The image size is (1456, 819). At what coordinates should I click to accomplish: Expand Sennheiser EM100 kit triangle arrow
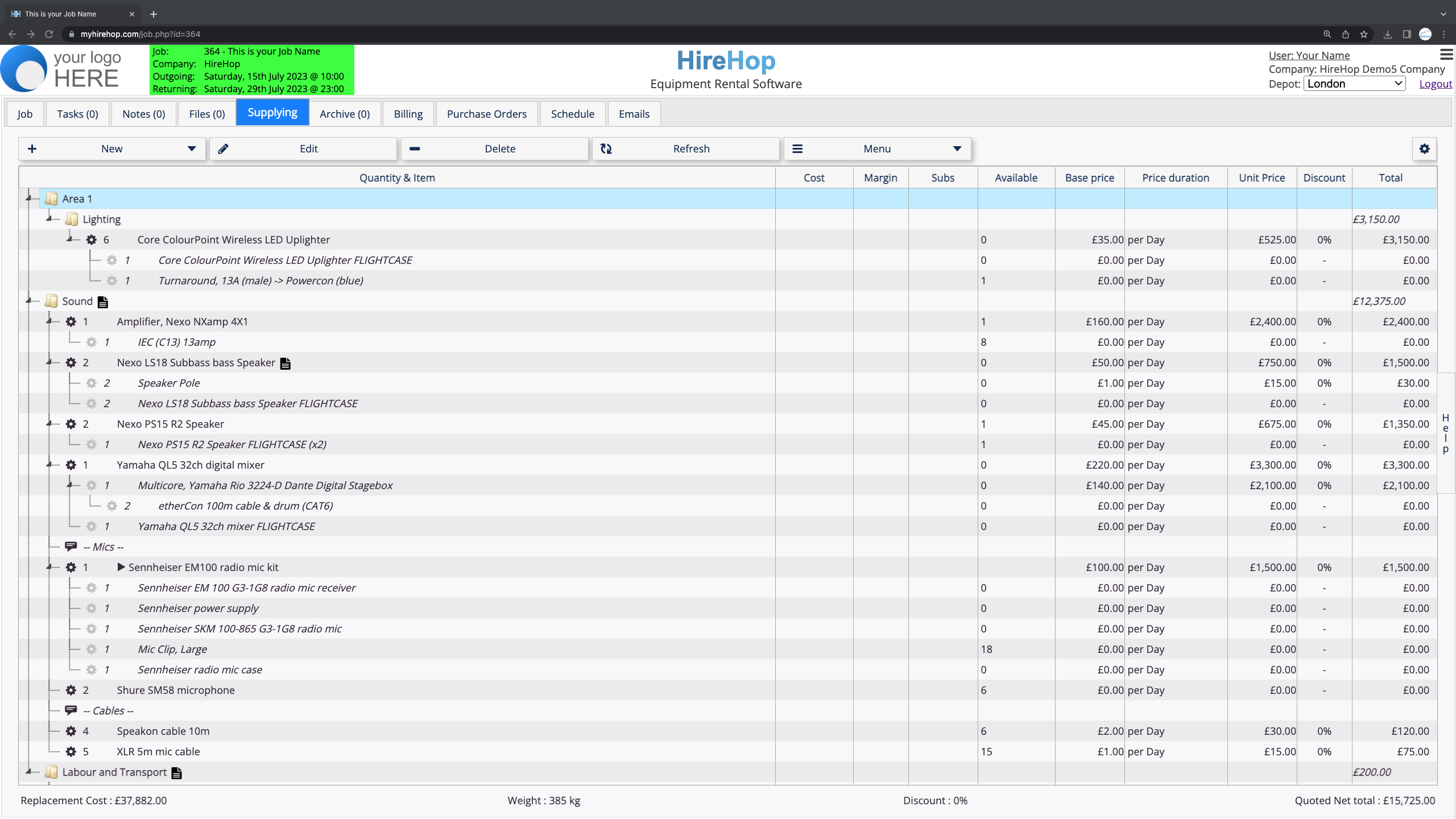tap(121, 567)
